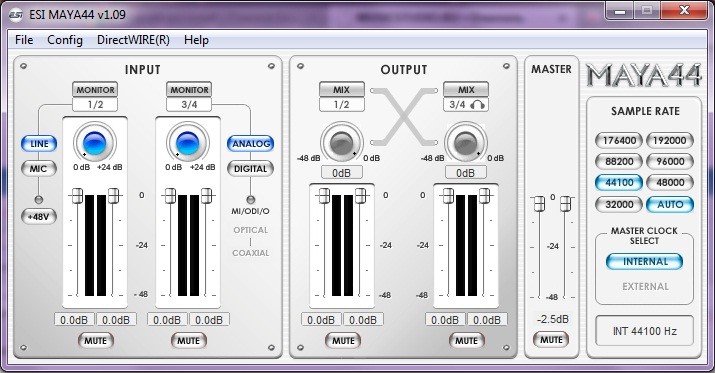This screenshot has height=373, width=715.
Task: Set sample rate to 176400
Action: coord(619,140)
